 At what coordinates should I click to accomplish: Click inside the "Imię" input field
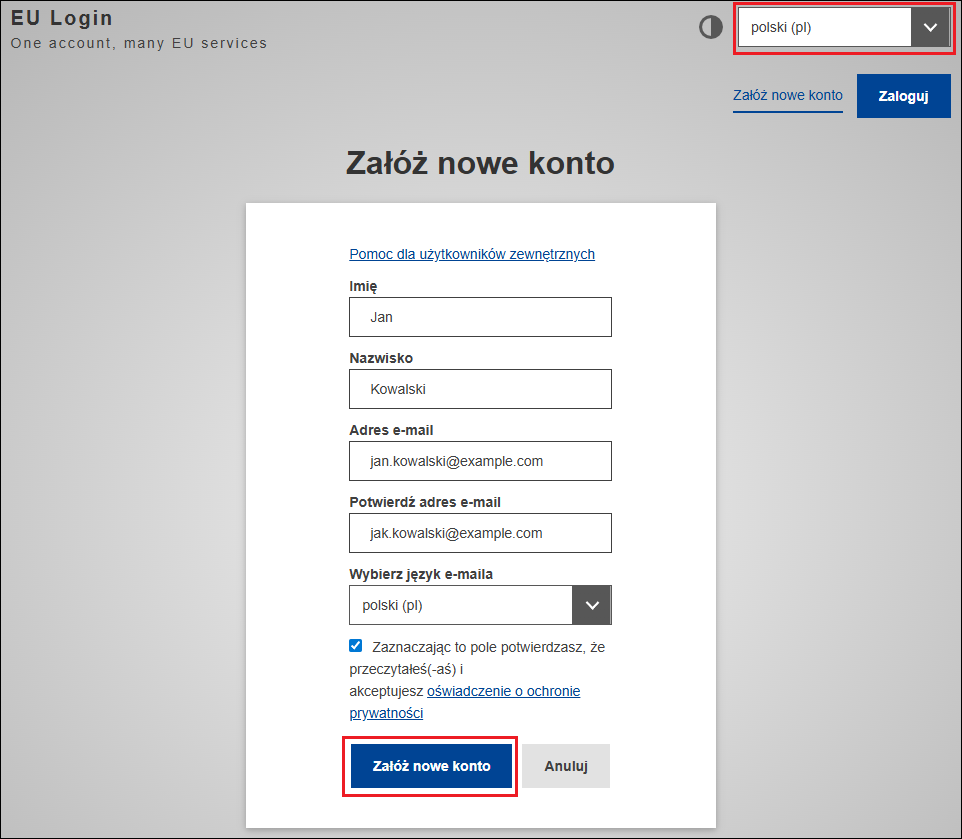coord(480,317)
